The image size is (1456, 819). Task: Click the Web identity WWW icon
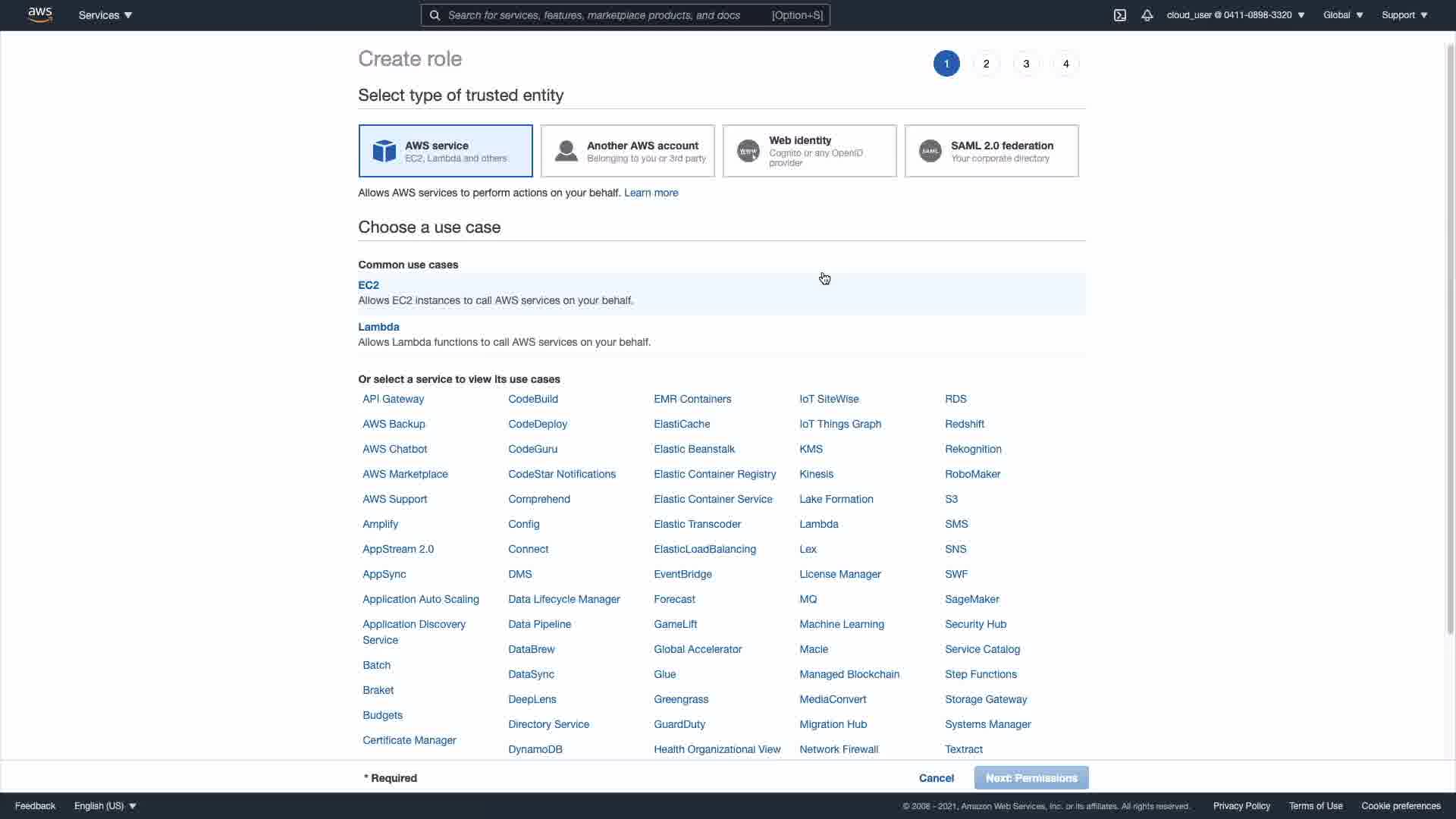(748, 151)
